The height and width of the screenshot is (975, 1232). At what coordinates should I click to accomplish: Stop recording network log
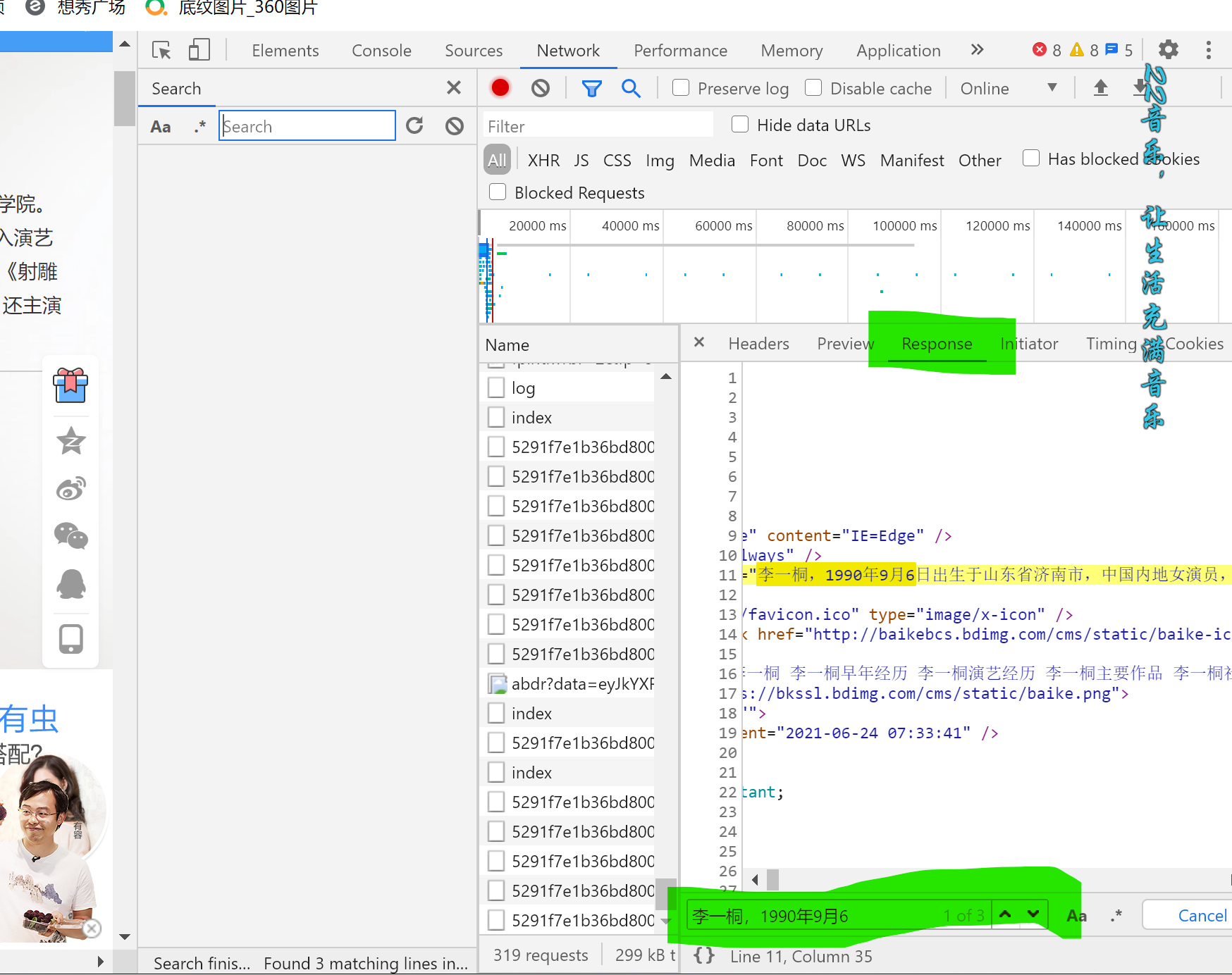click(500, 87)
